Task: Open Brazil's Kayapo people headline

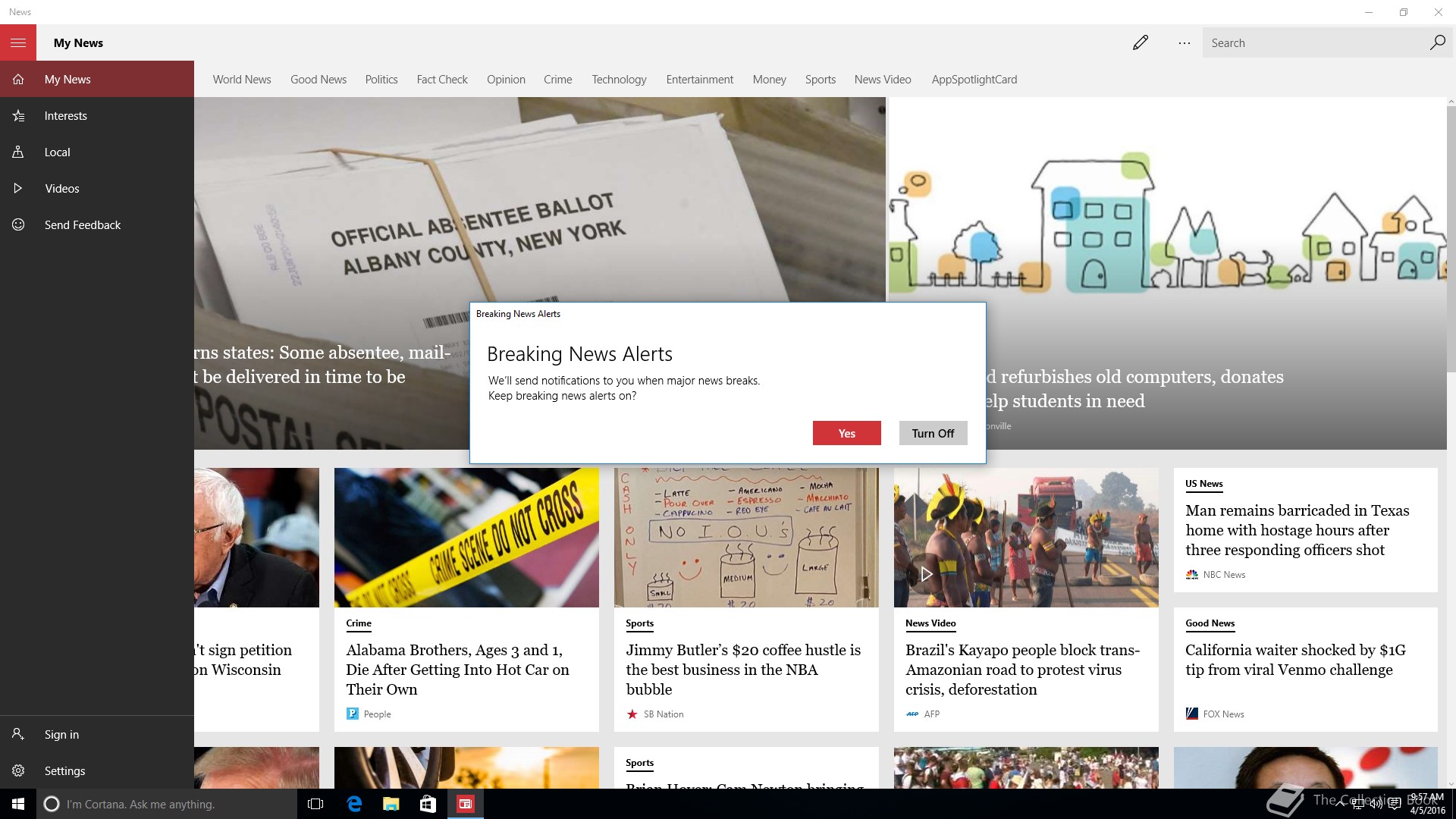Action: (x=1022, y=670)
